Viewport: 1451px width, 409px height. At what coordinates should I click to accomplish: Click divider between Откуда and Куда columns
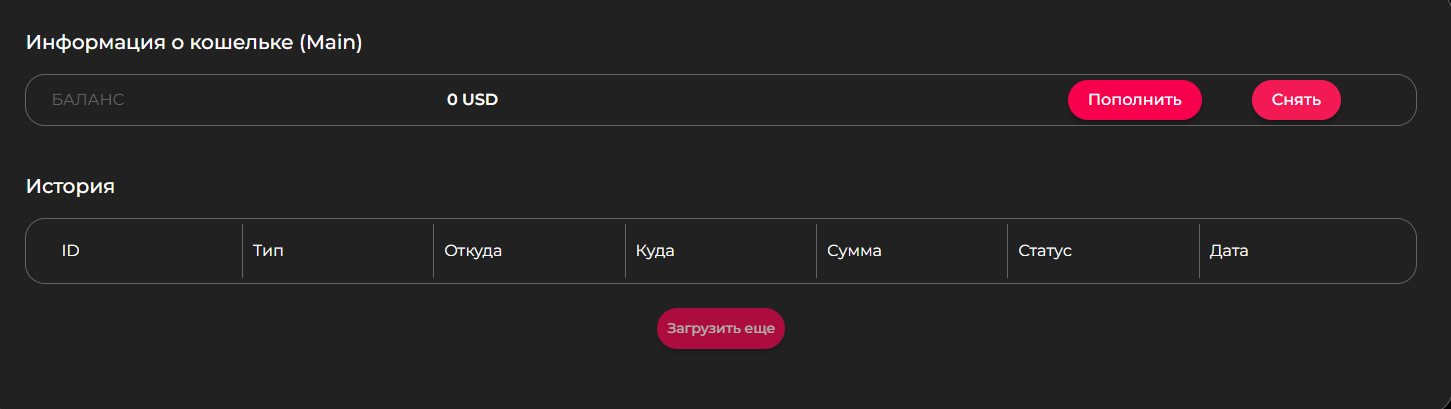pyautogui.click(x=625, y=251)
